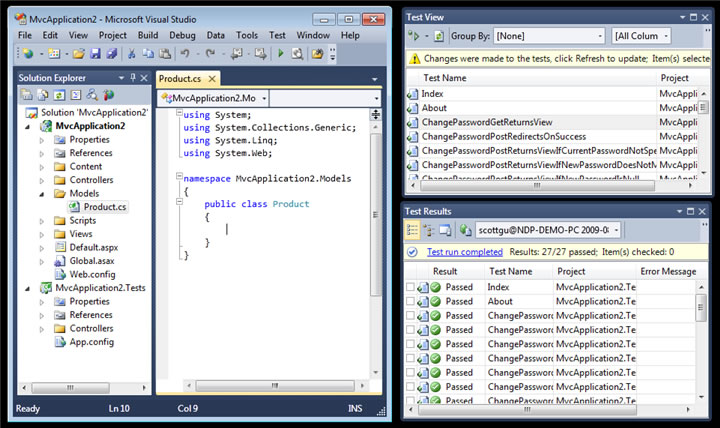The image size is (720, 428).
Task: Click Refresh icon in Test View toolbar
Action: 439,36
